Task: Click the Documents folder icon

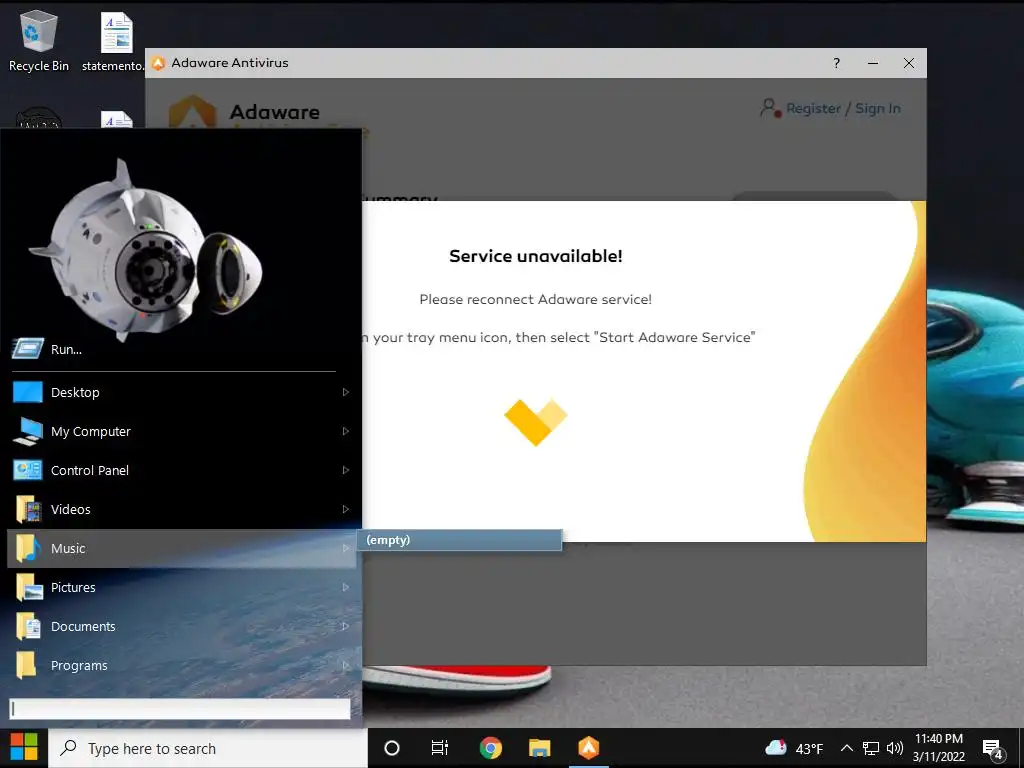Action: point(27,626)
